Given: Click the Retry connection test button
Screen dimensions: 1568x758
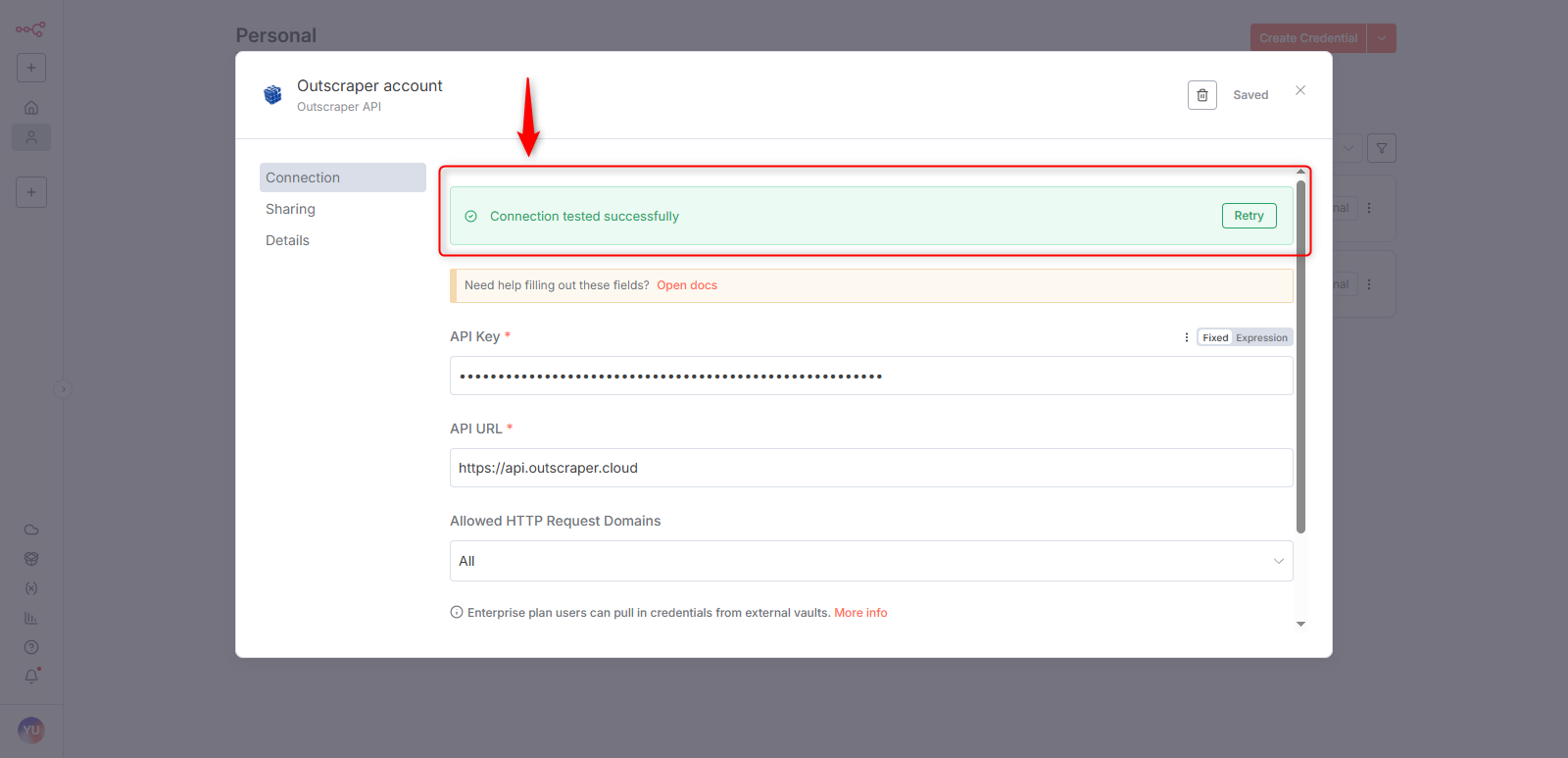Looking at the screenshot, I should [1249, 216].
